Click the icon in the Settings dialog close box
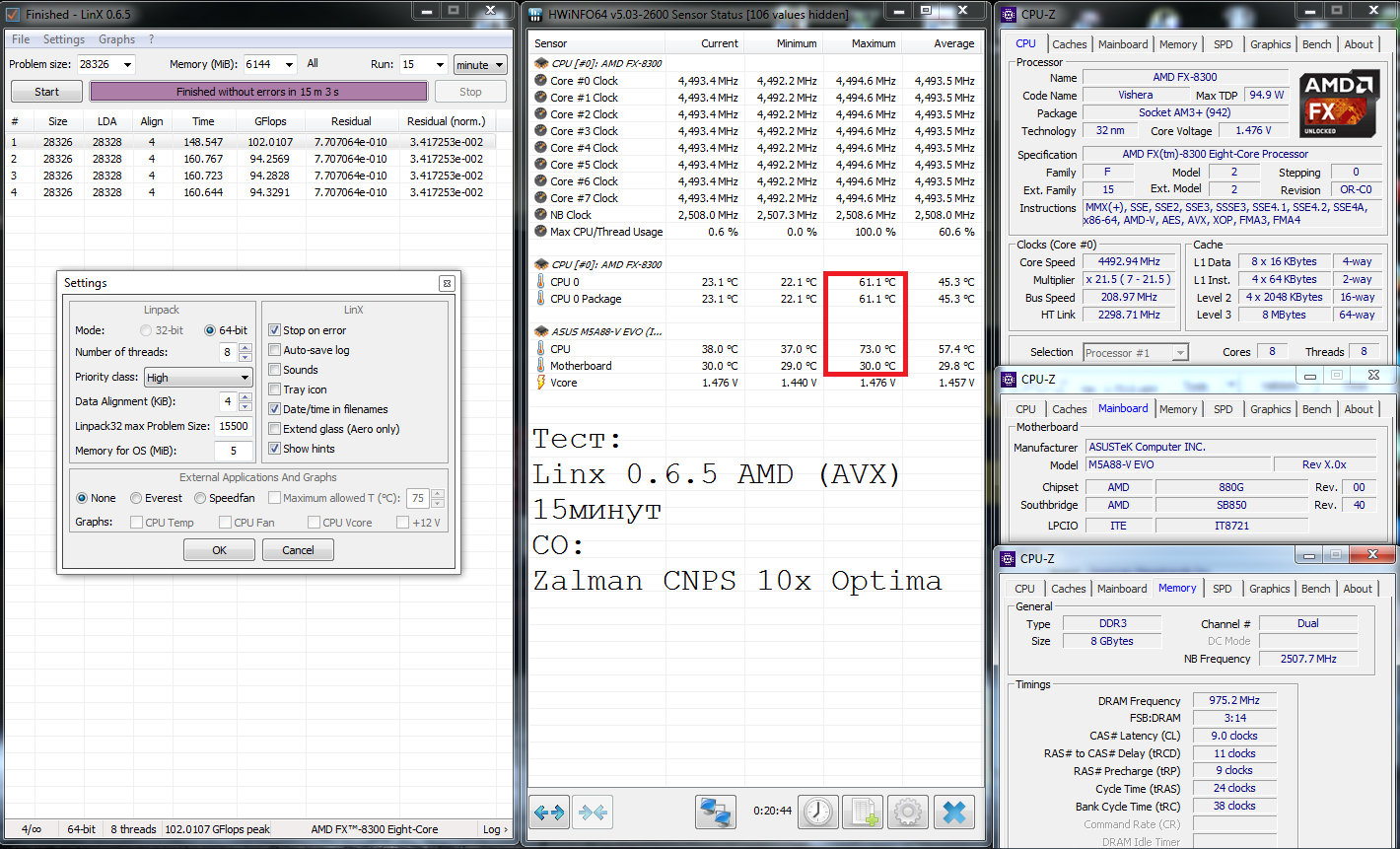1400x849 pixels. pyautogui.click(x=447, y=283)
